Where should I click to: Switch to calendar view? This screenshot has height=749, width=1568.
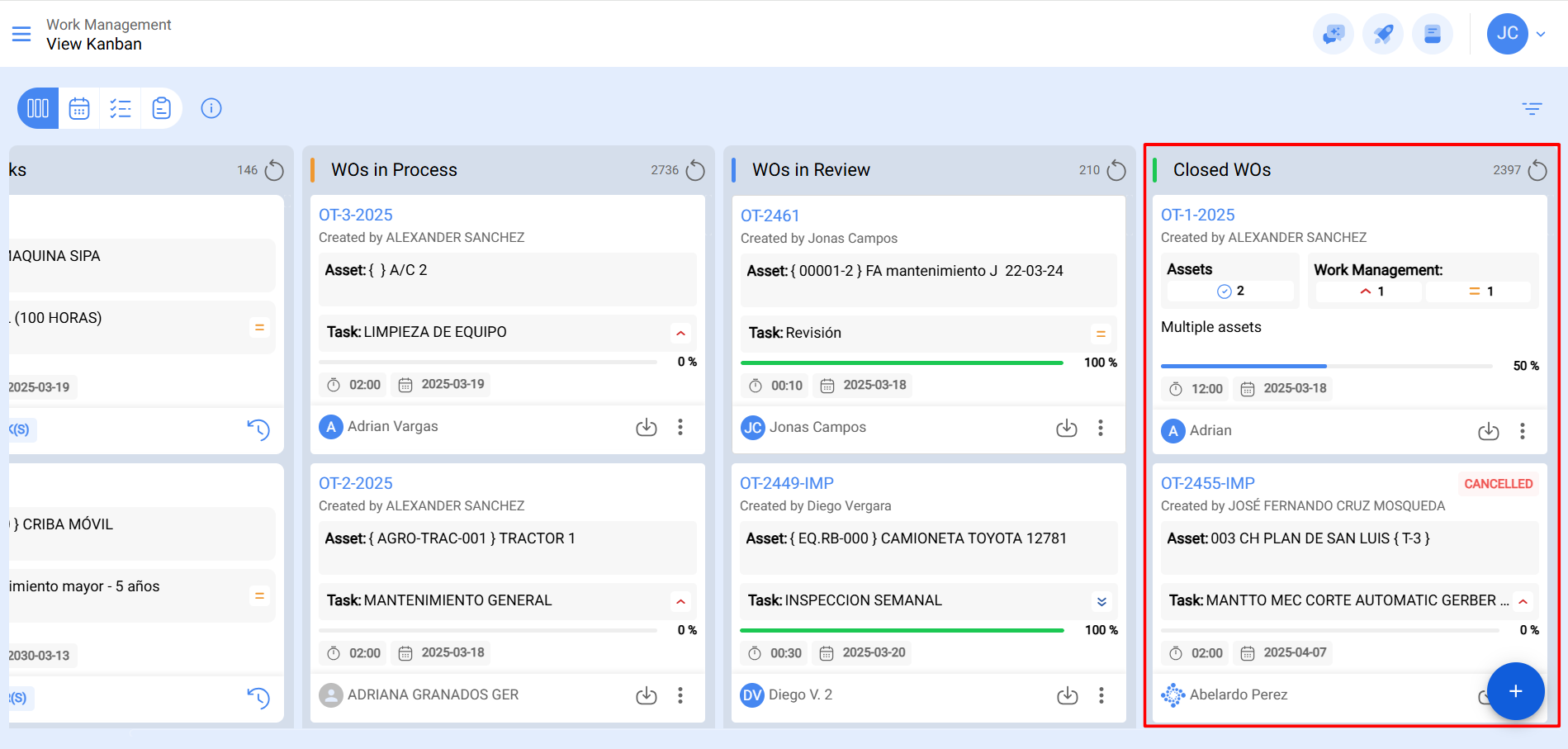tap(79, 108)
